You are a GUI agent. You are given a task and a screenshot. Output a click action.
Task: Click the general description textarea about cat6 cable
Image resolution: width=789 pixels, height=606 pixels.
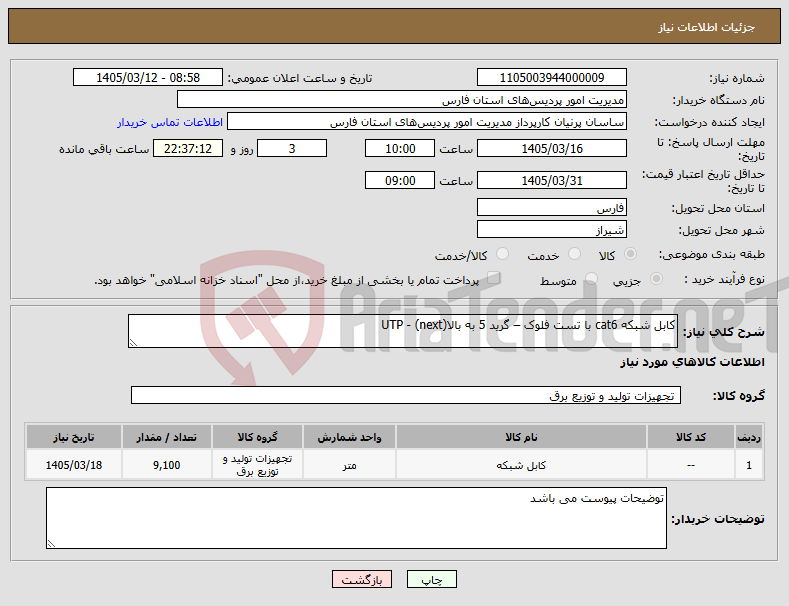[x=403, y=331]
